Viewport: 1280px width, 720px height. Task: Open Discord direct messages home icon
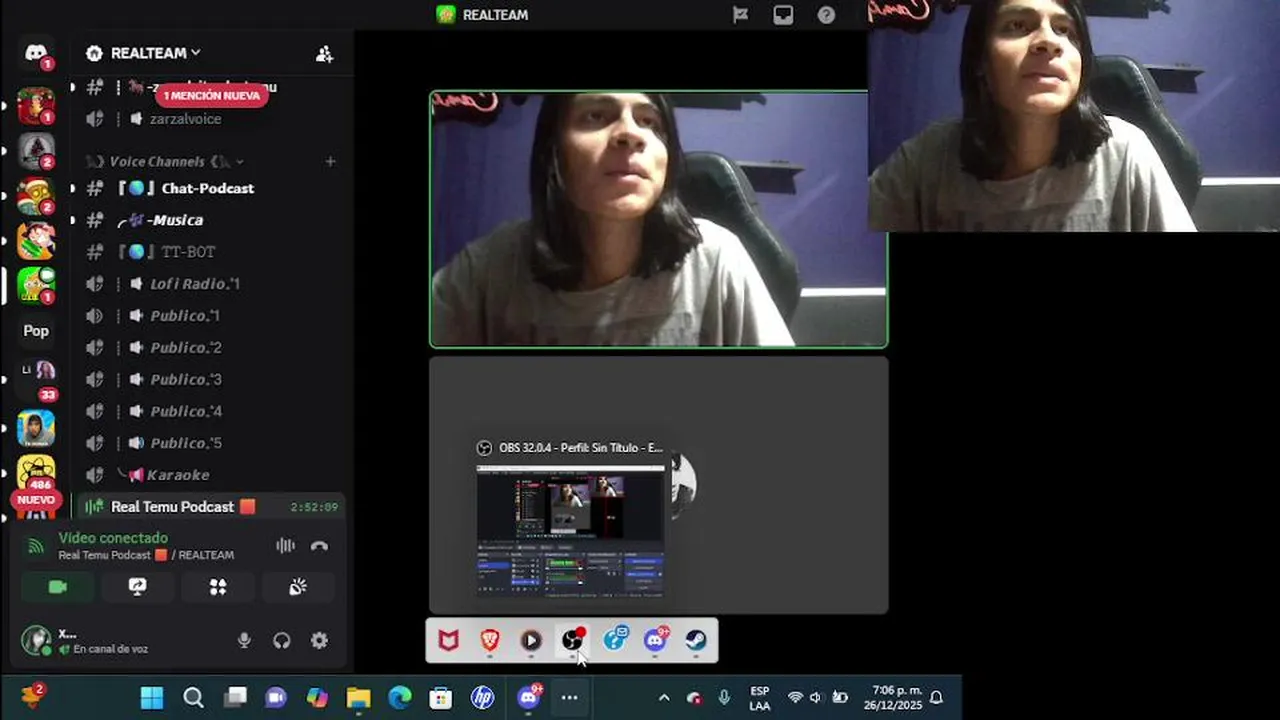36,53
